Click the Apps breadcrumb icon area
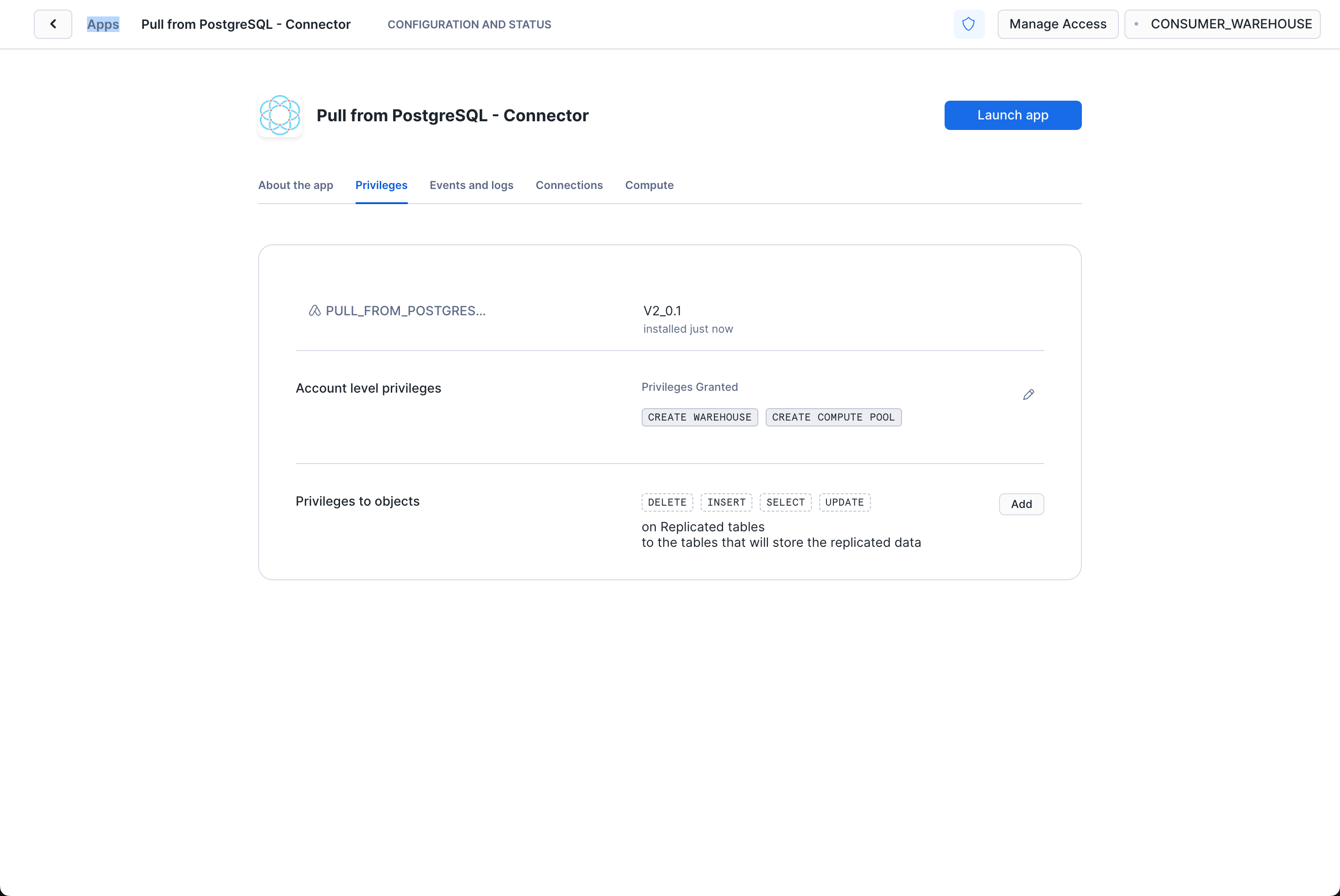1340x896 pixels. (x=103, y=24)
